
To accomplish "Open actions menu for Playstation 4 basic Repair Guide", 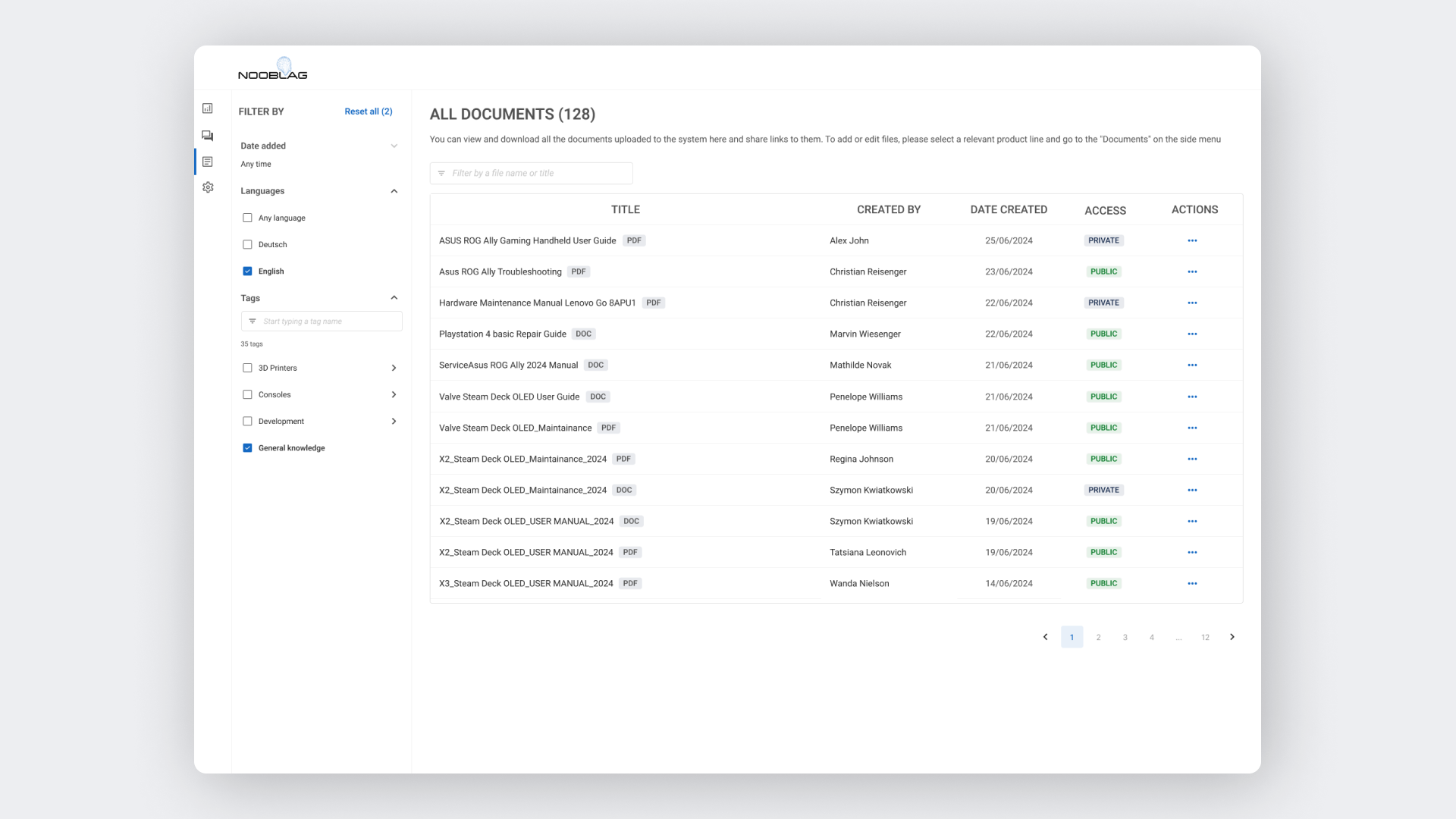I will [x=1192, y=334].
